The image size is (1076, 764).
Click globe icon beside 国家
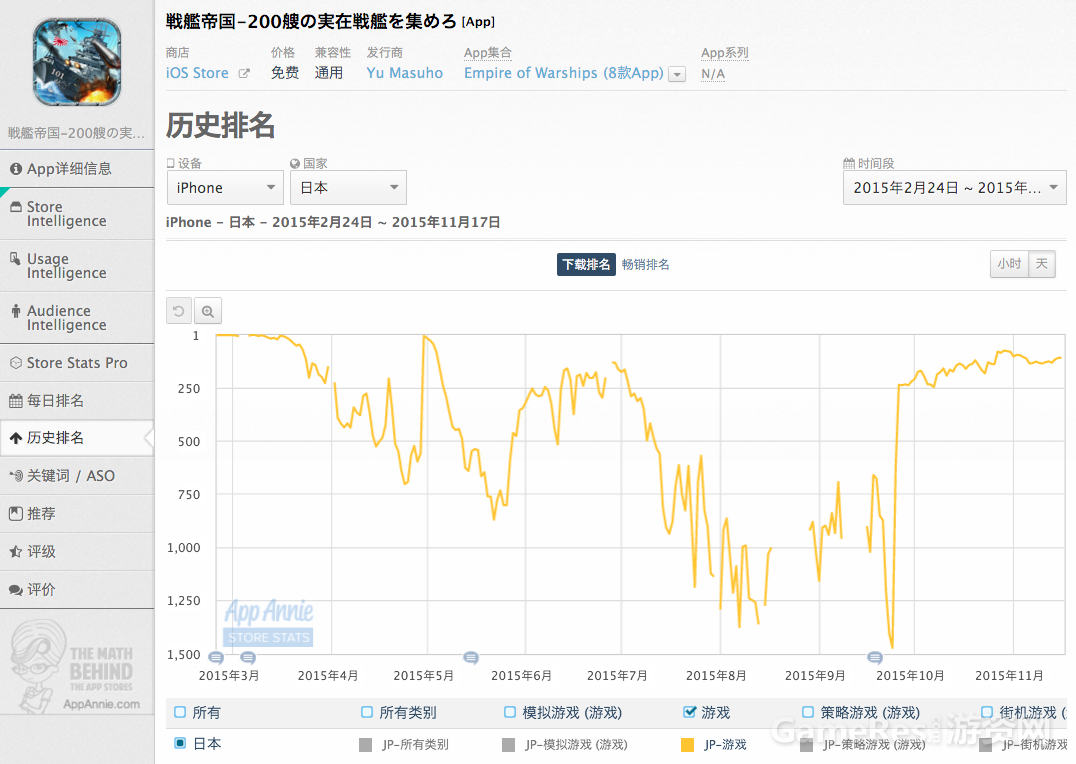pos(295,163)
